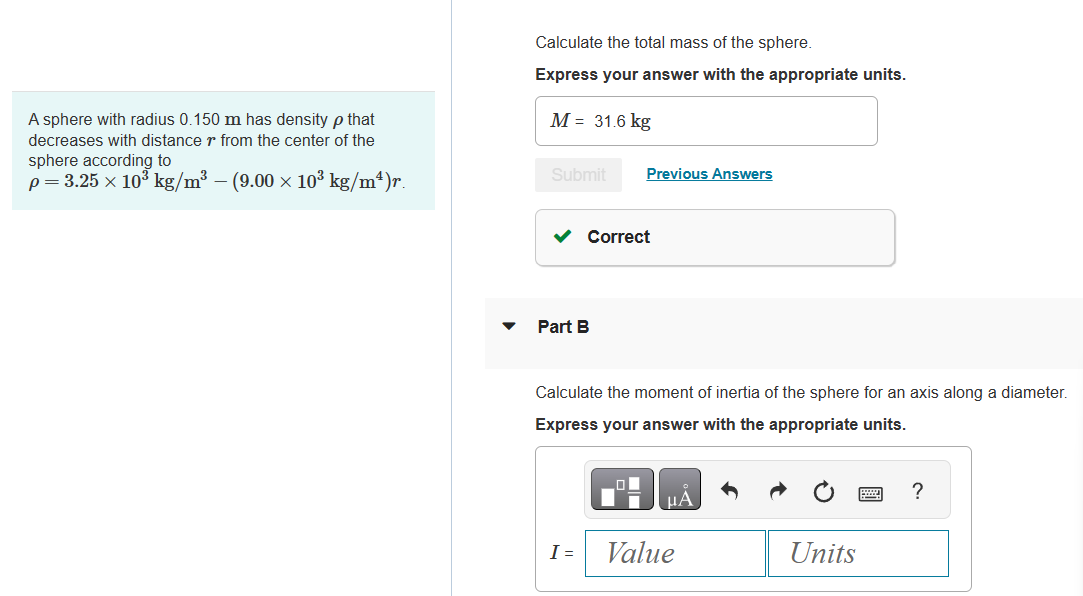This screenshot has width=1083, height=596.
Task: Click the Units field in Part B
Action: 857,553
